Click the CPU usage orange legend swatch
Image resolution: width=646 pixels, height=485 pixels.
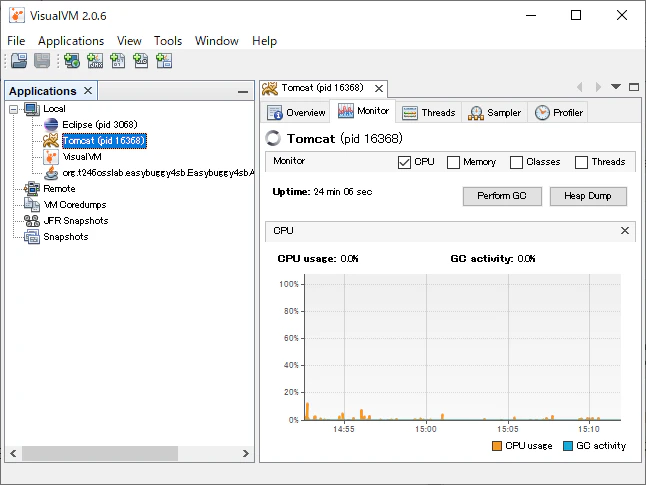coord(497,446)
